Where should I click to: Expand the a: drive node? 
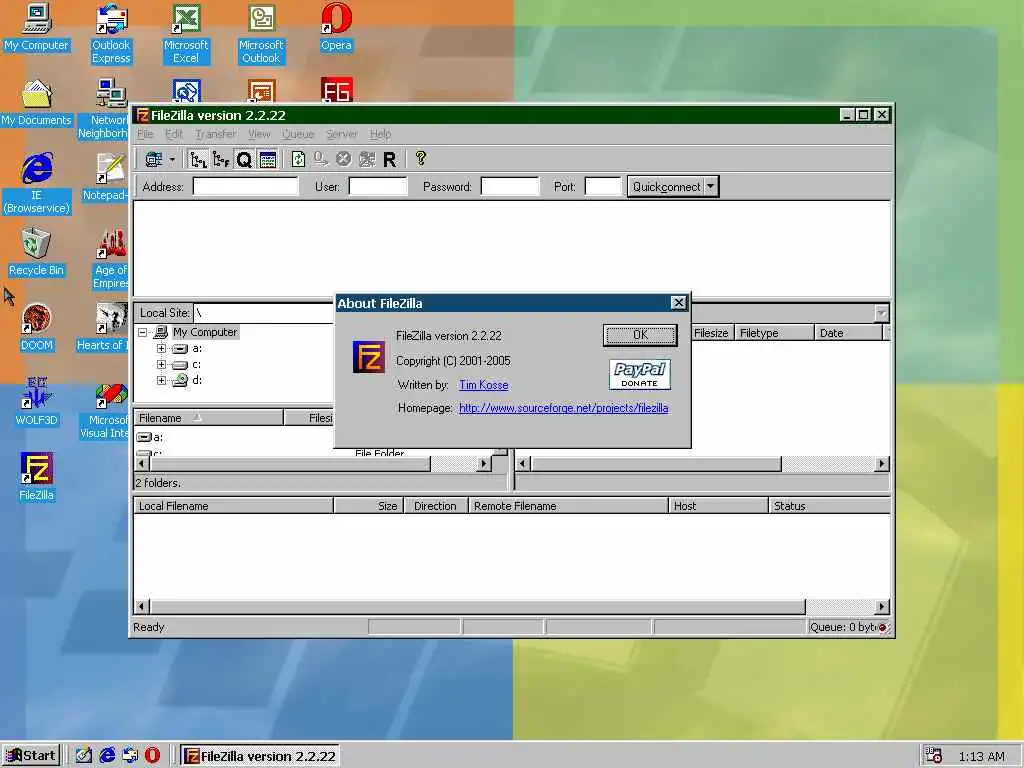point(161,349)
